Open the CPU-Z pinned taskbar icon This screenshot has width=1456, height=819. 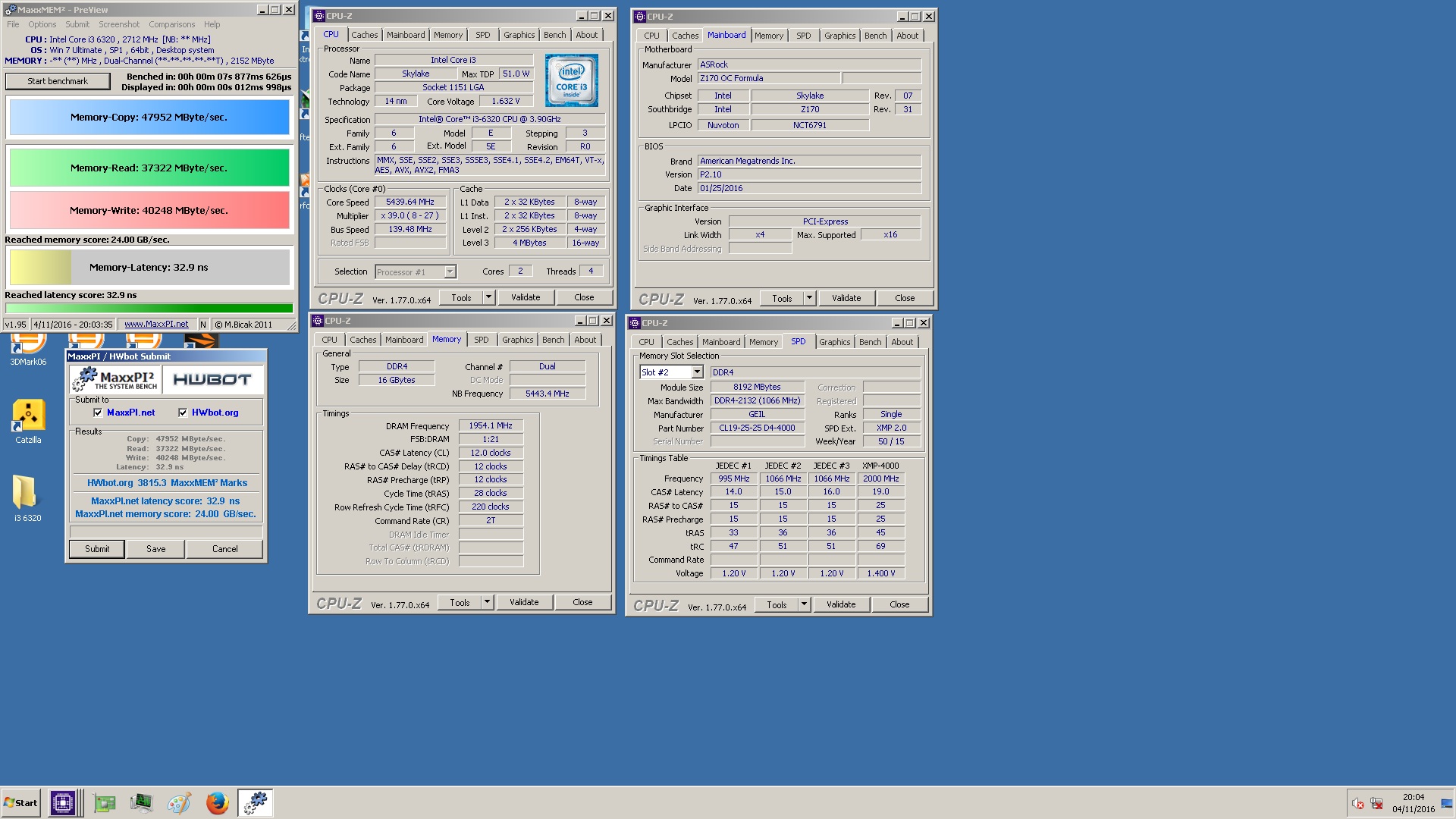[63, 802]
